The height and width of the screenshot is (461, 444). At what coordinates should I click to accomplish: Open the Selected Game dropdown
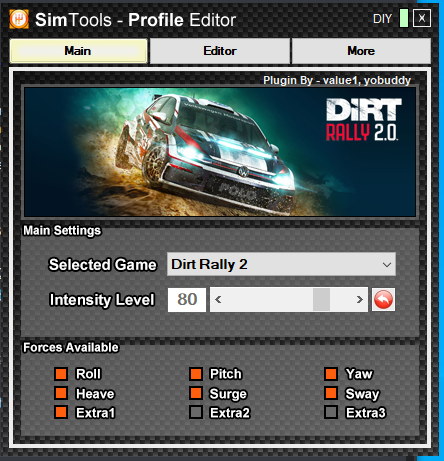[281, 264]
